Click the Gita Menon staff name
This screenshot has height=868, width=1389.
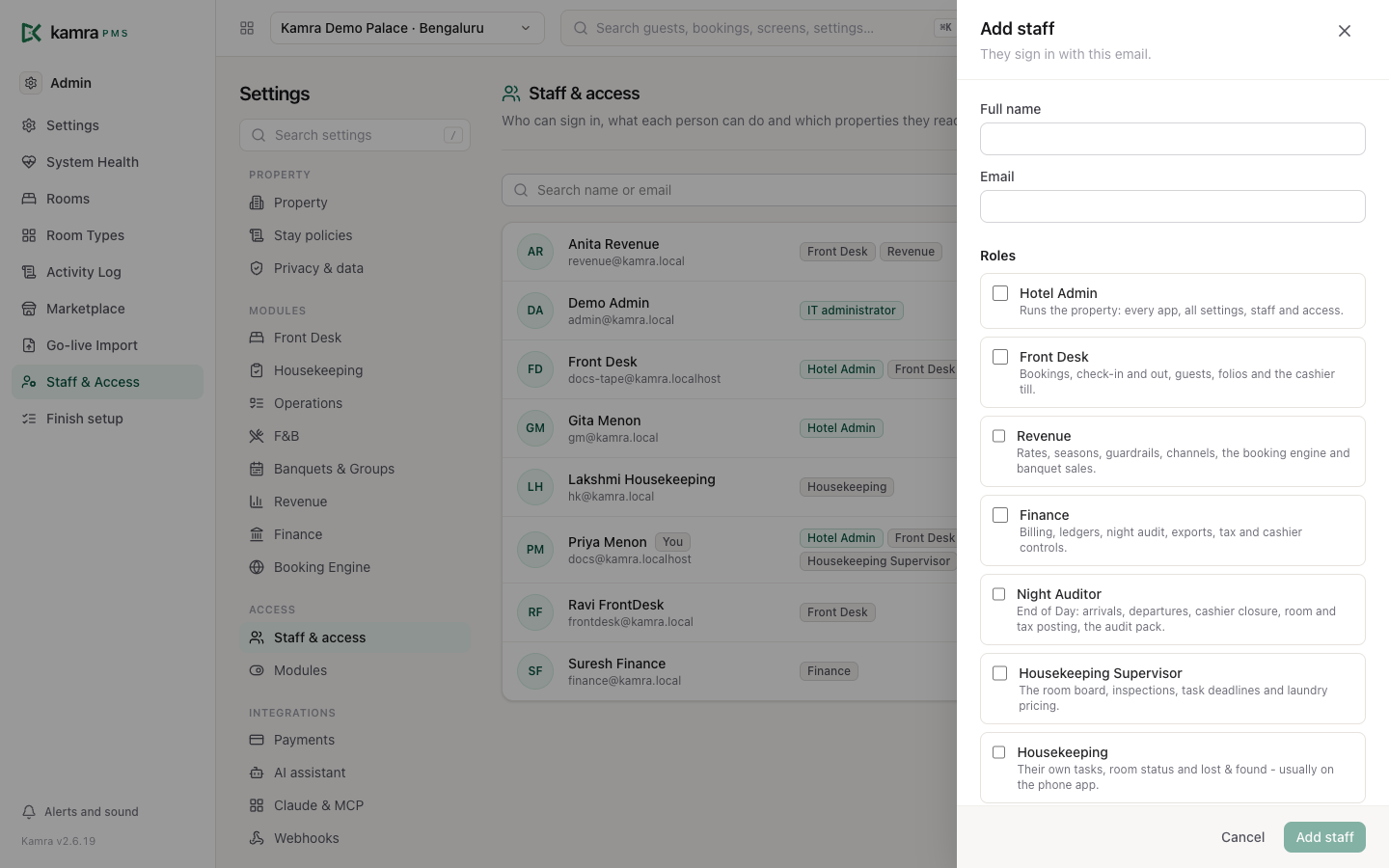(605, 420)
